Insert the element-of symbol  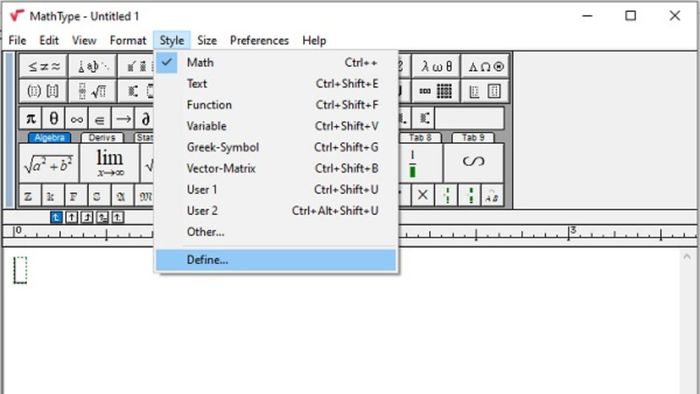pos(100,119)
